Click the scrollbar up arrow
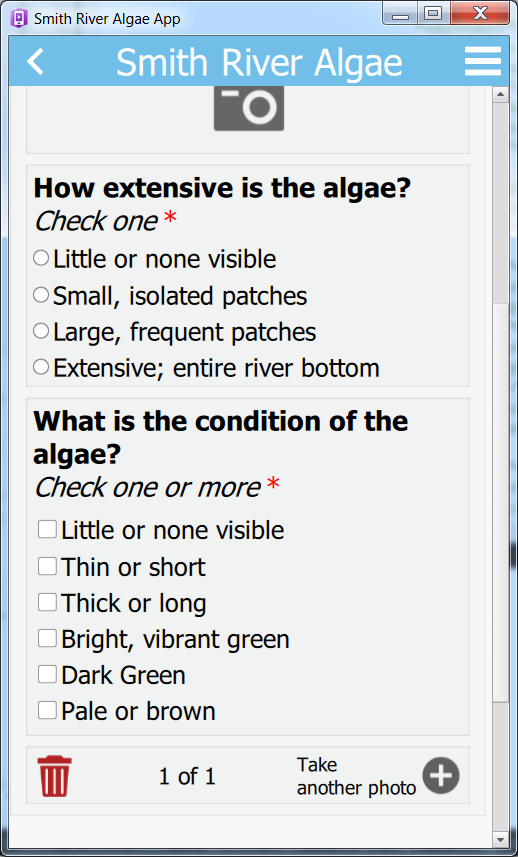Image resolution: width=518 pixels, height=857 pixels. [501, 95]
